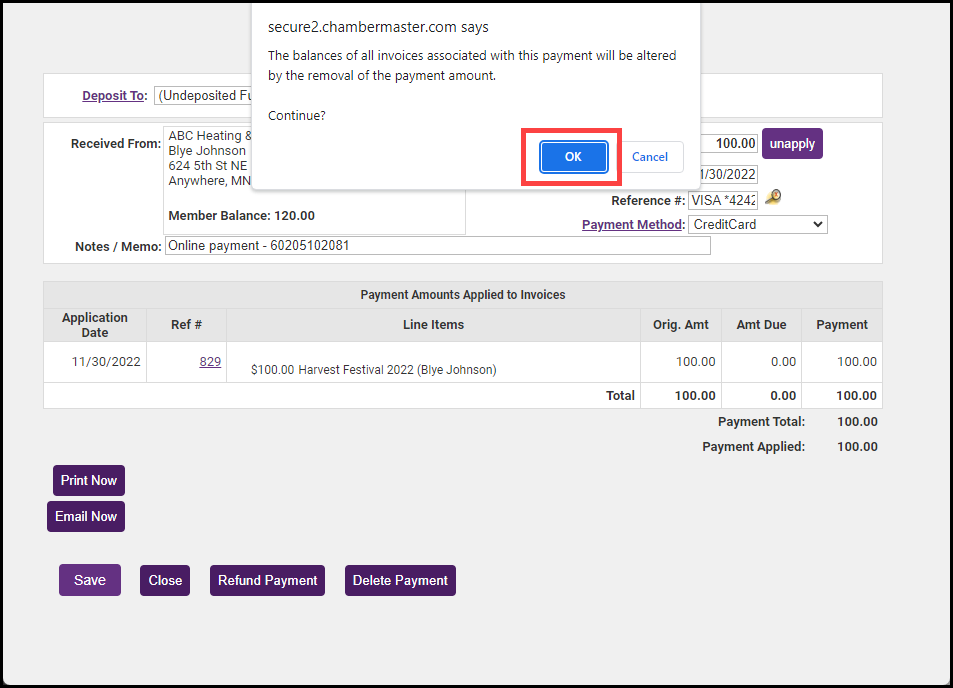
Task: Click the Email Now button
Action: point(86,517)
